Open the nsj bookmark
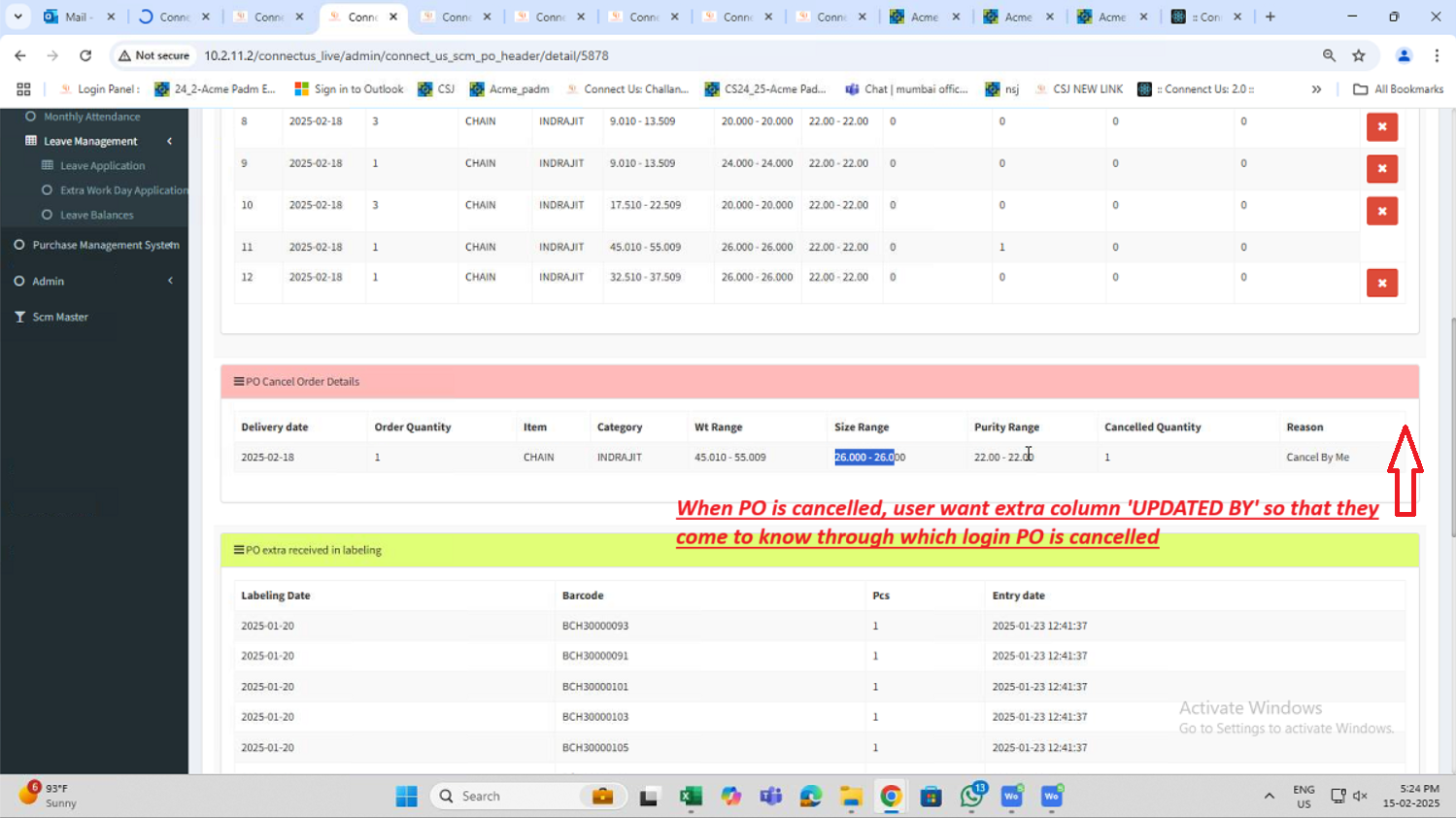This screenshot has height=818, width=1456. coord(1001,88)
